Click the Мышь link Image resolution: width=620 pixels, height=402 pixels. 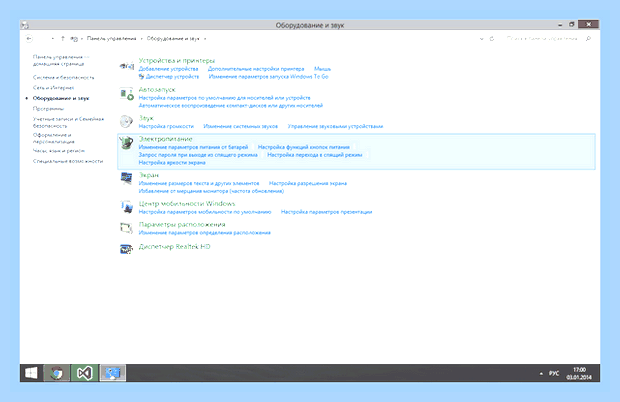click(x=322, y=69)
